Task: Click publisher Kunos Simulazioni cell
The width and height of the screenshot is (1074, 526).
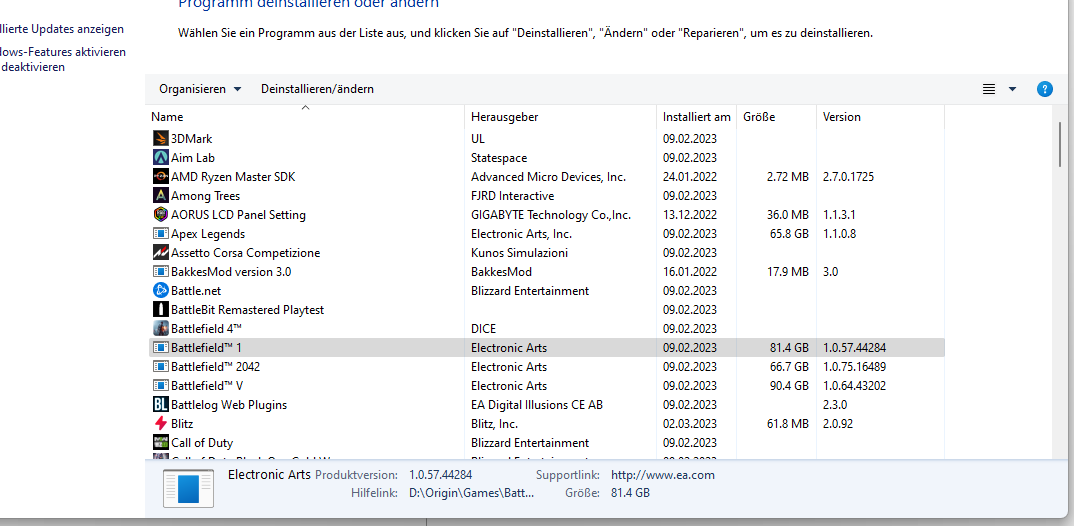Action: [519, 253]
